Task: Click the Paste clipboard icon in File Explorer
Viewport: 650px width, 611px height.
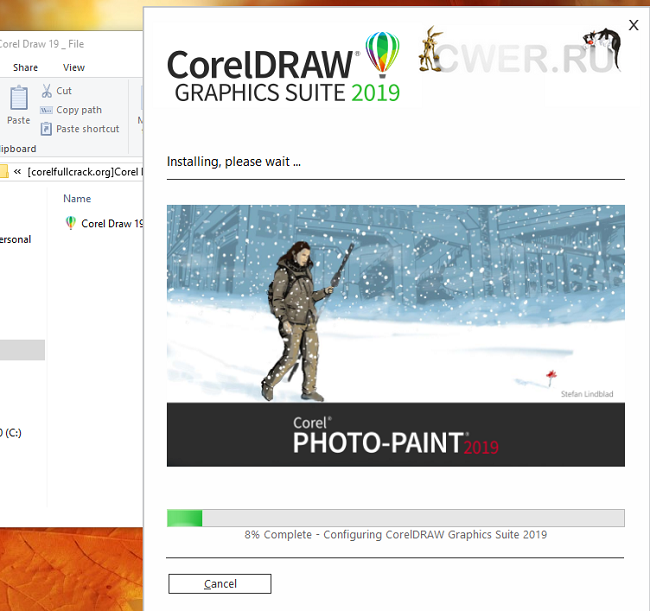Action: click(19, 98)
